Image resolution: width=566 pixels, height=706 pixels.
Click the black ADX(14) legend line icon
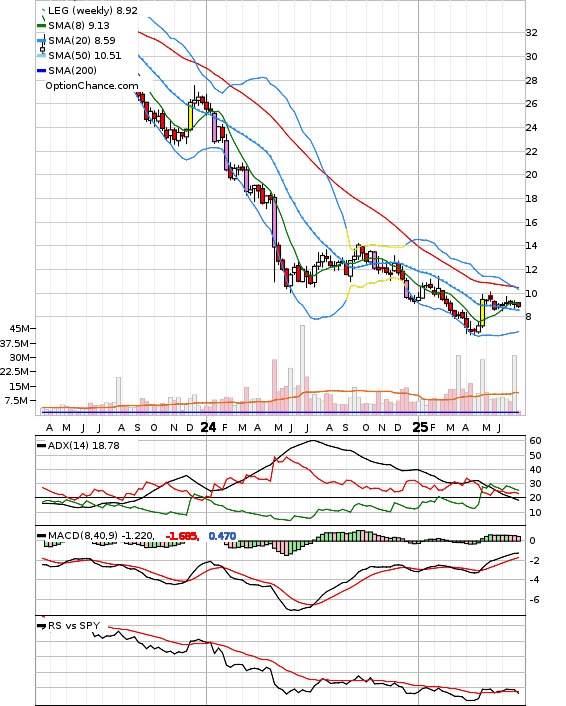(41, 446)
